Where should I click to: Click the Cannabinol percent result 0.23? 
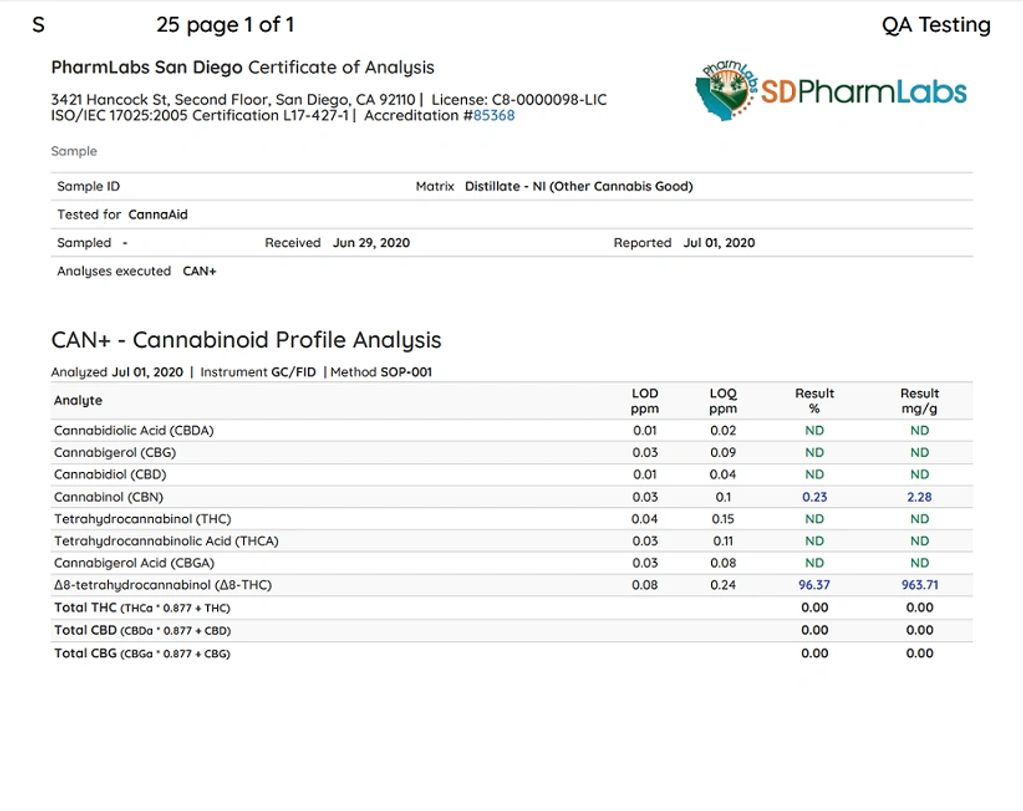814,497
